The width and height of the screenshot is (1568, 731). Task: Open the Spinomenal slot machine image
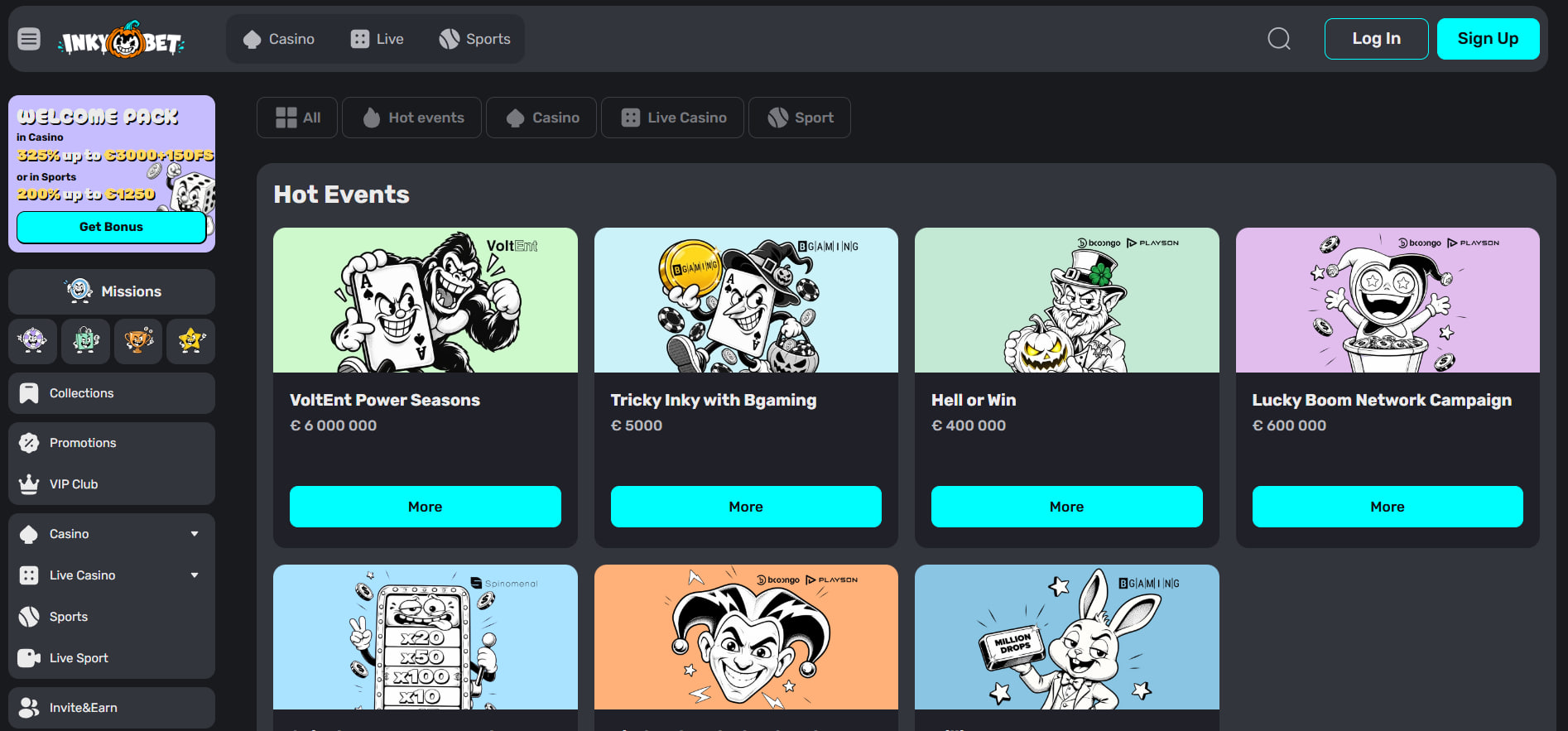(x=426, y=637)
